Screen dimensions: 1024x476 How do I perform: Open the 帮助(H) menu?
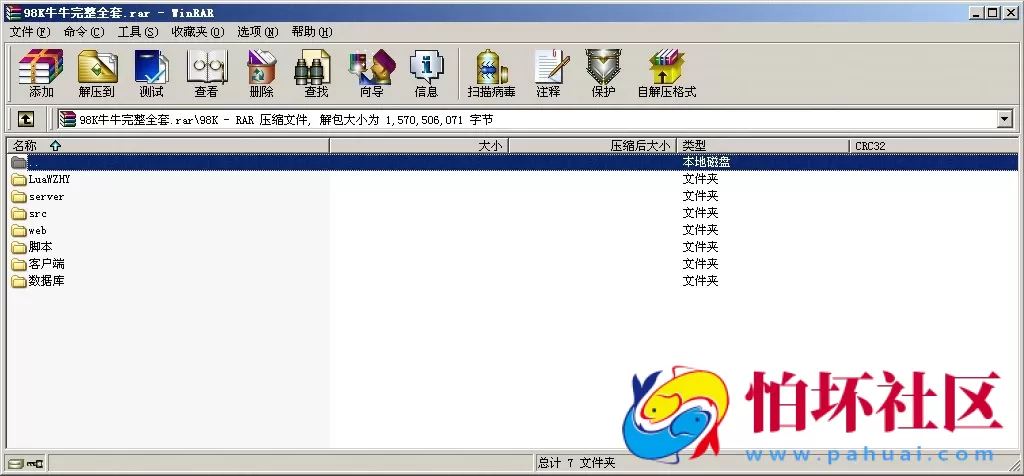[312, 32]
